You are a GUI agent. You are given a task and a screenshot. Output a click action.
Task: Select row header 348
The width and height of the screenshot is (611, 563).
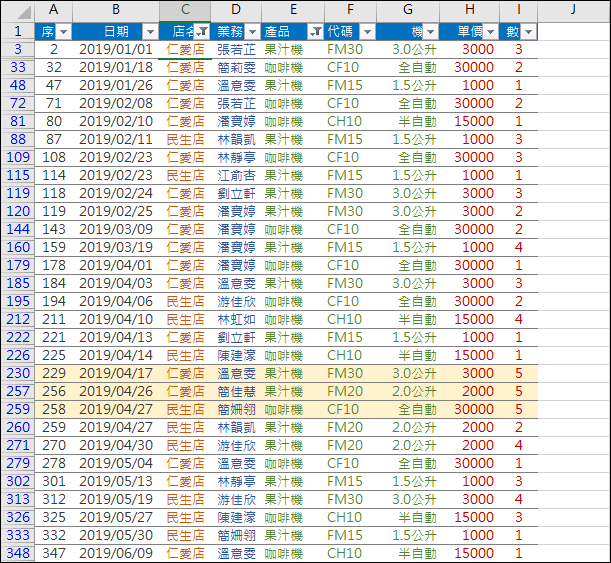coord(18,553)
